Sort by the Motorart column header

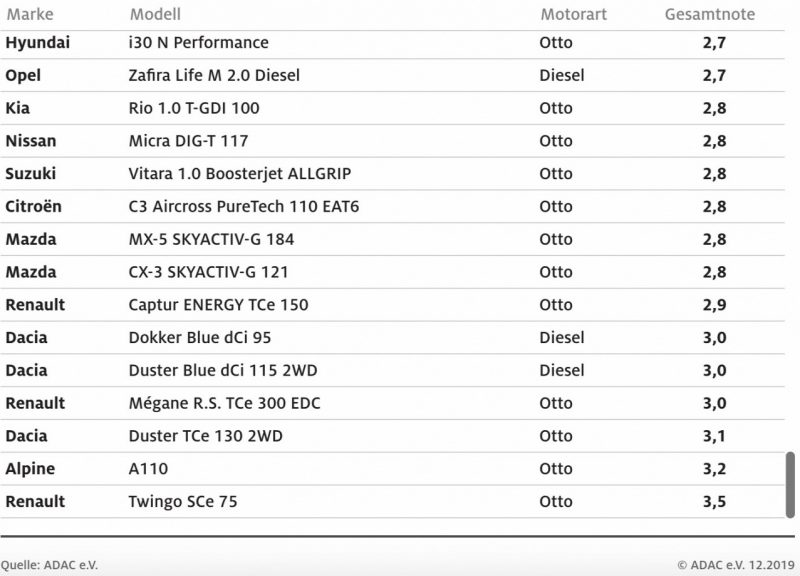tap(573, 14)
